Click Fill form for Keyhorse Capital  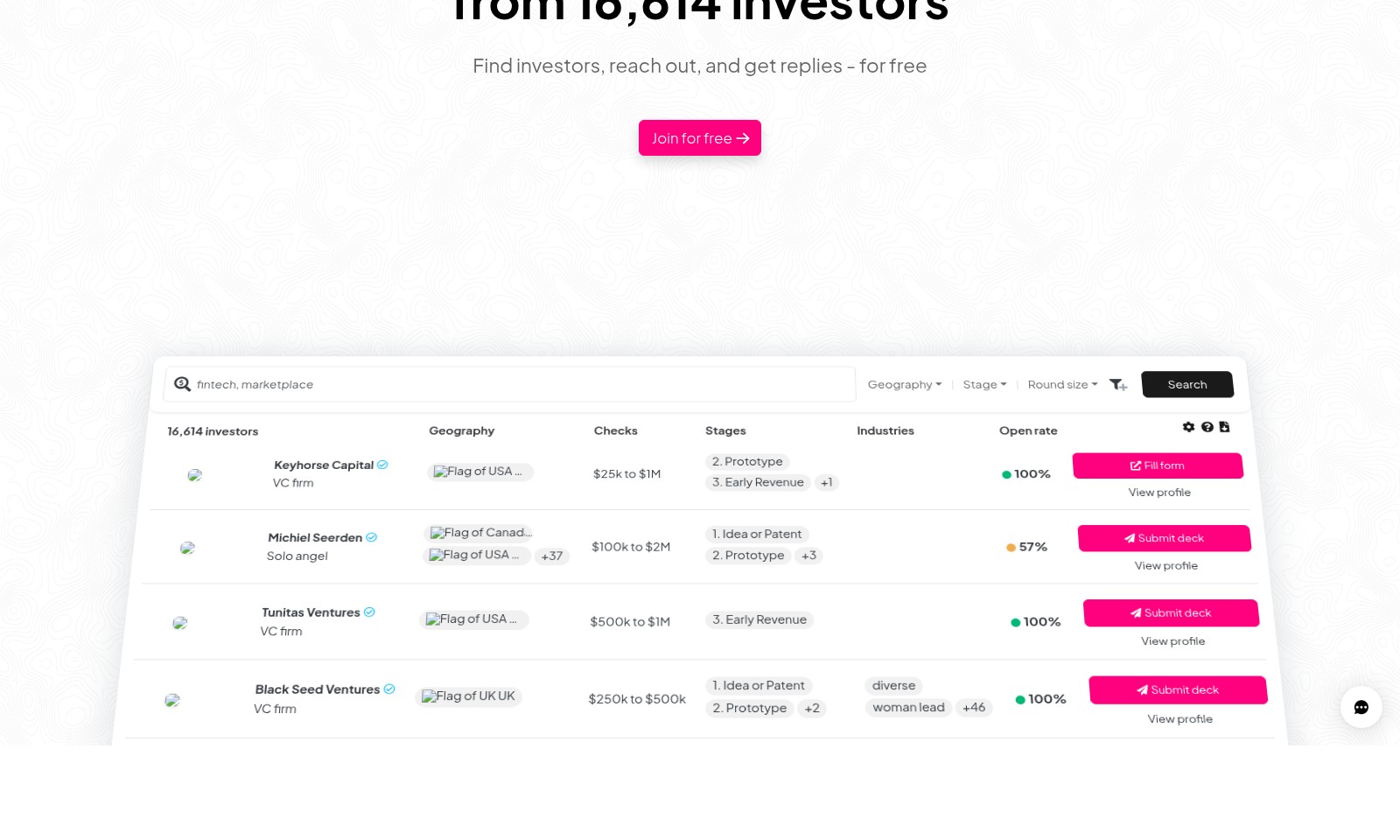[1158, 465]
